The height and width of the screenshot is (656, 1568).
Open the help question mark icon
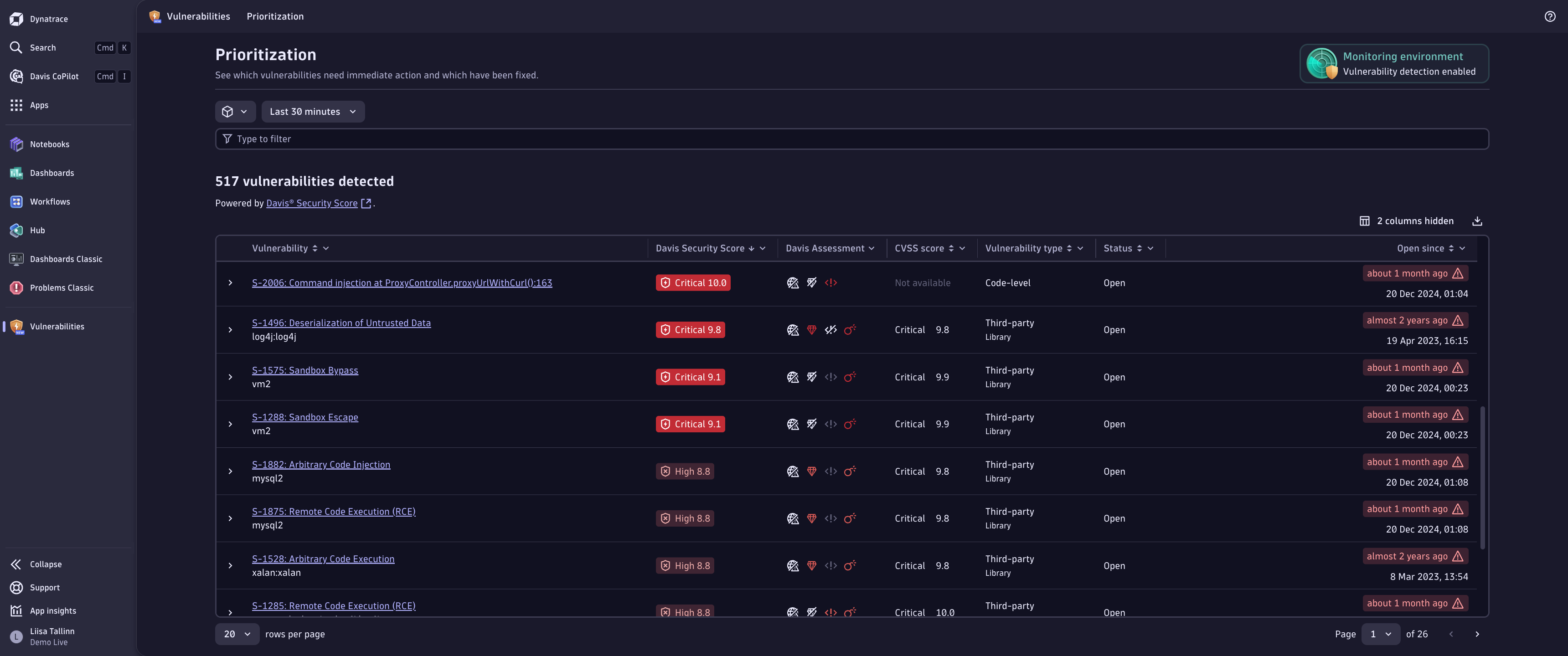click(x=1550, y=16)
